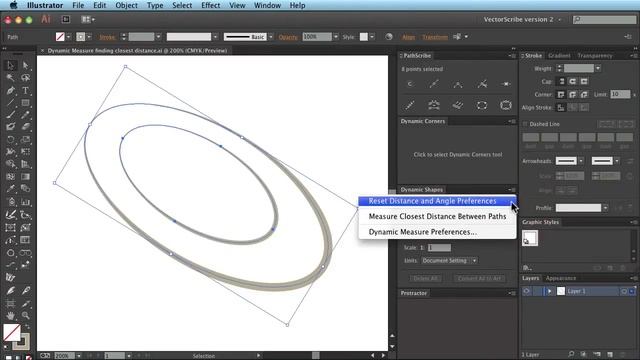This screenshot has width=640, height=360.
Task: Open the Window menu
Action: [x=267, y=5]
